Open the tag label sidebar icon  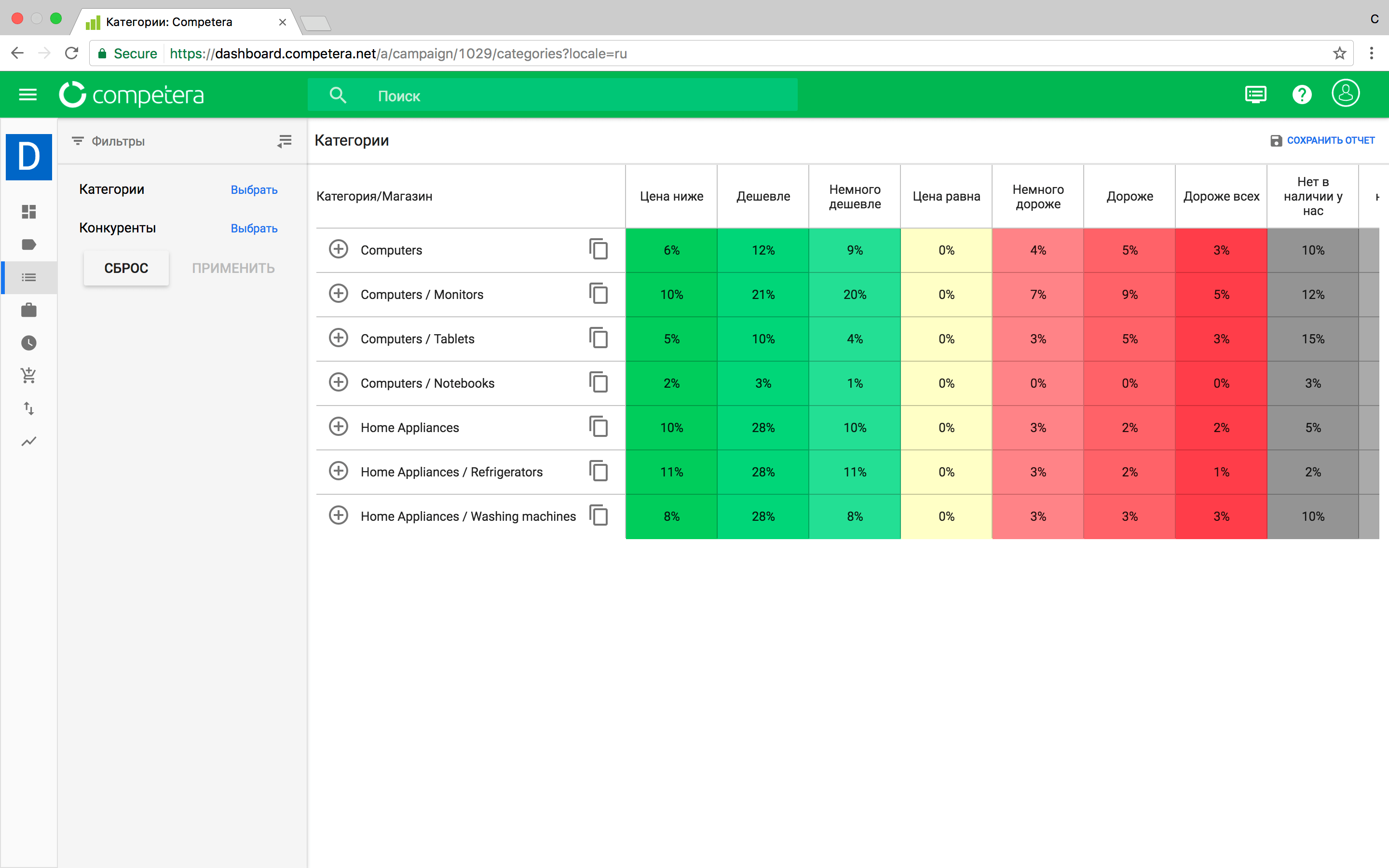pyautogui.click(x=29, y=244)
